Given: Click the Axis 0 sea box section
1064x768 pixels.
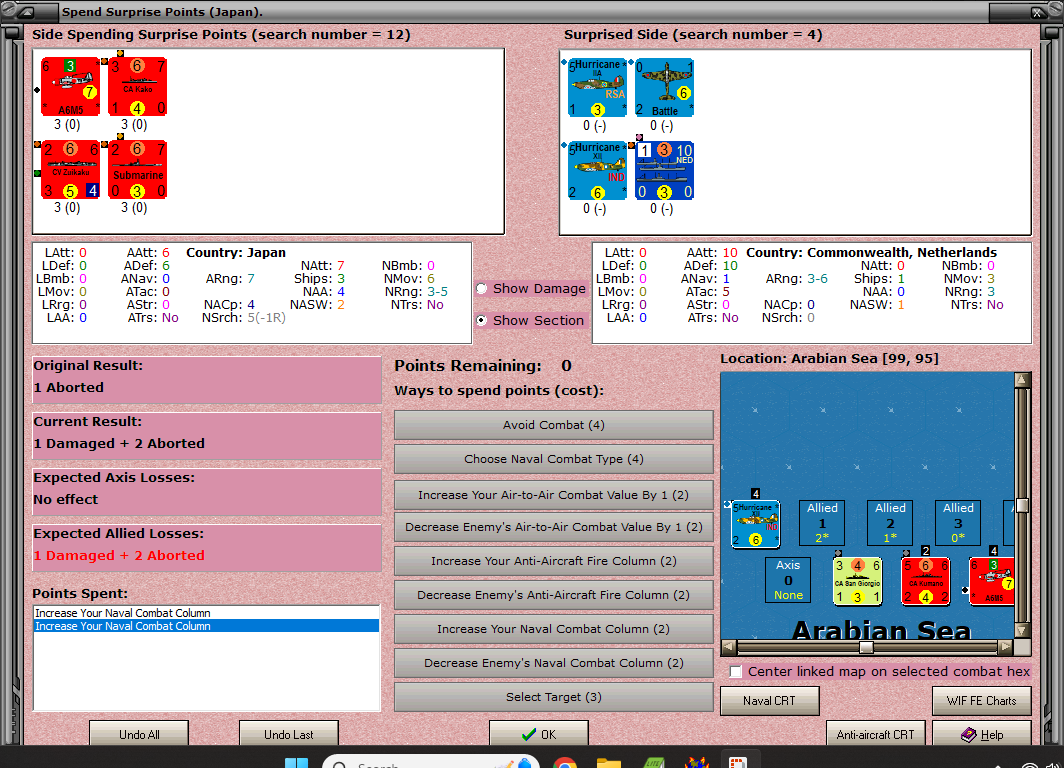Looking at the screenshot, I should point(788,580).
